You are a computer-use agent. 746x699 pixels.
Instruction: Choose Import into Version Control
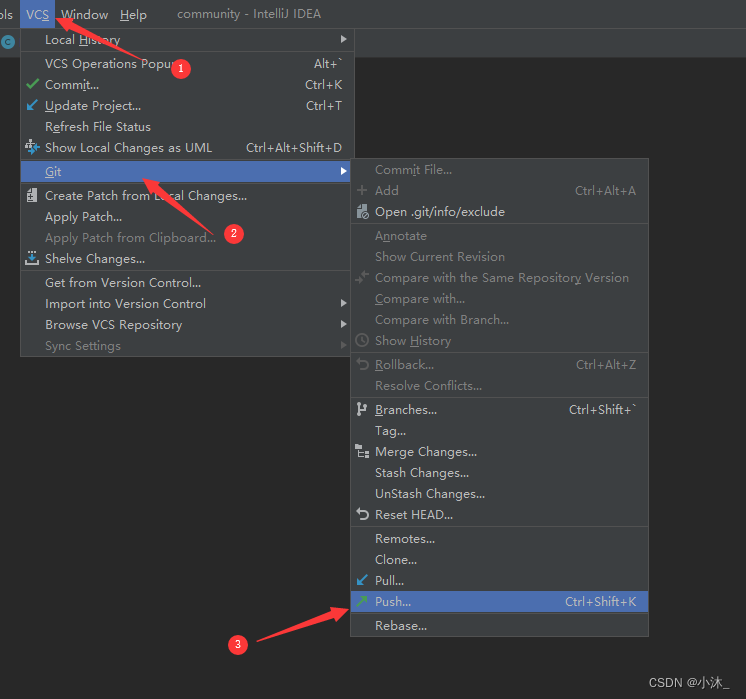tap(186, 304)
